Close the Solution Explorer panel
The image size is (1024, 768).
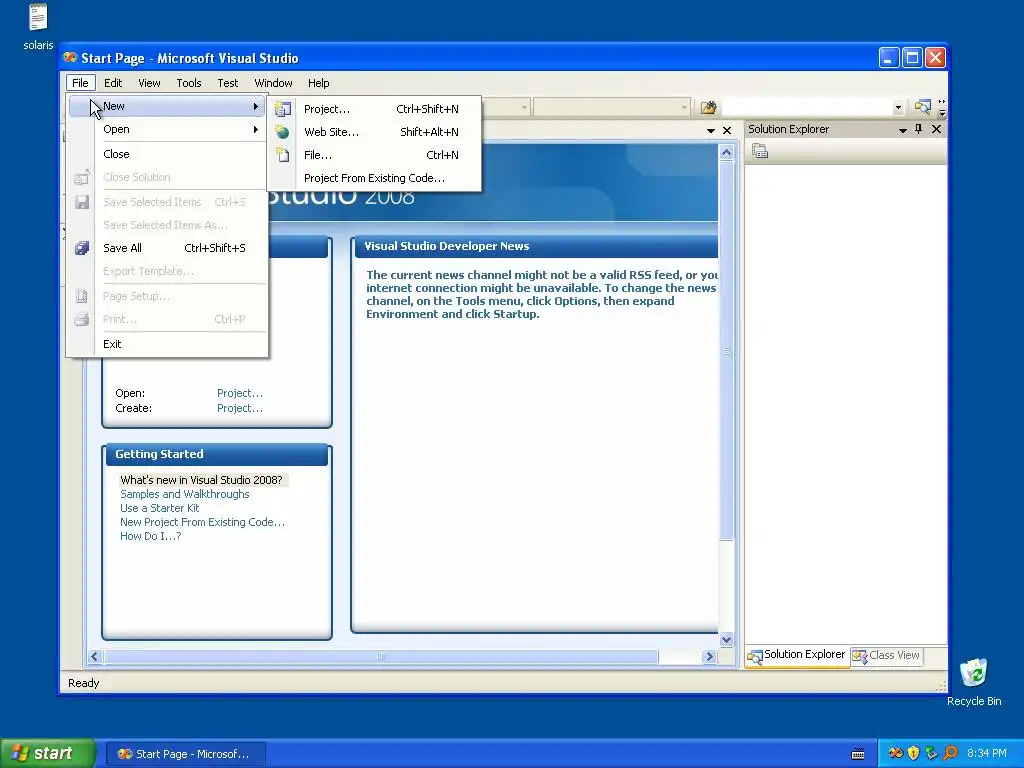tap(936, 129)
